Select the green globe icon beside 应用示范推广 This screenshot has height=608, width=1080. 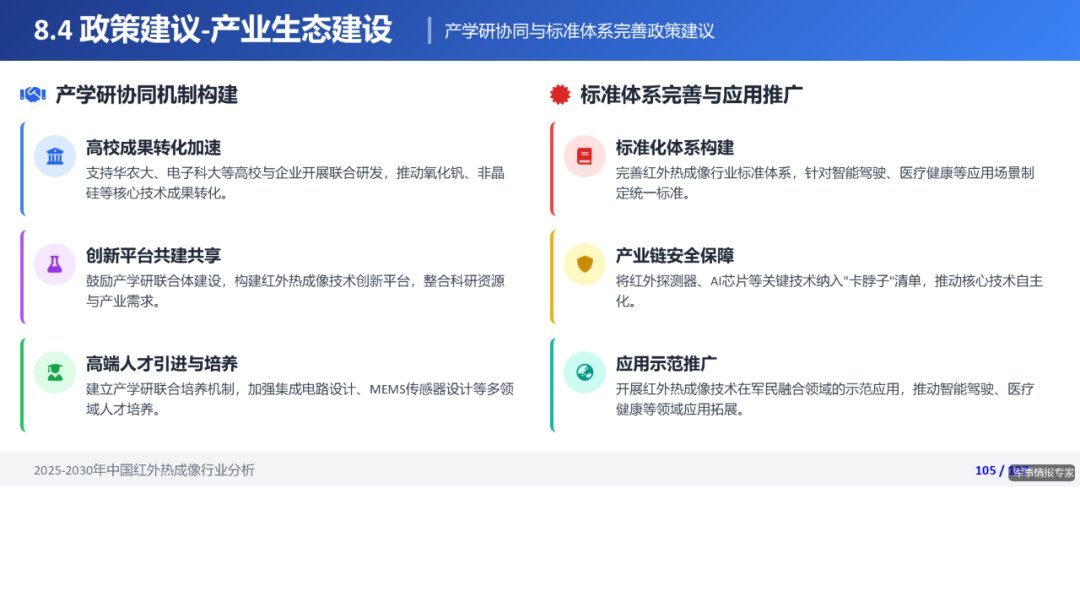point(584,372)
